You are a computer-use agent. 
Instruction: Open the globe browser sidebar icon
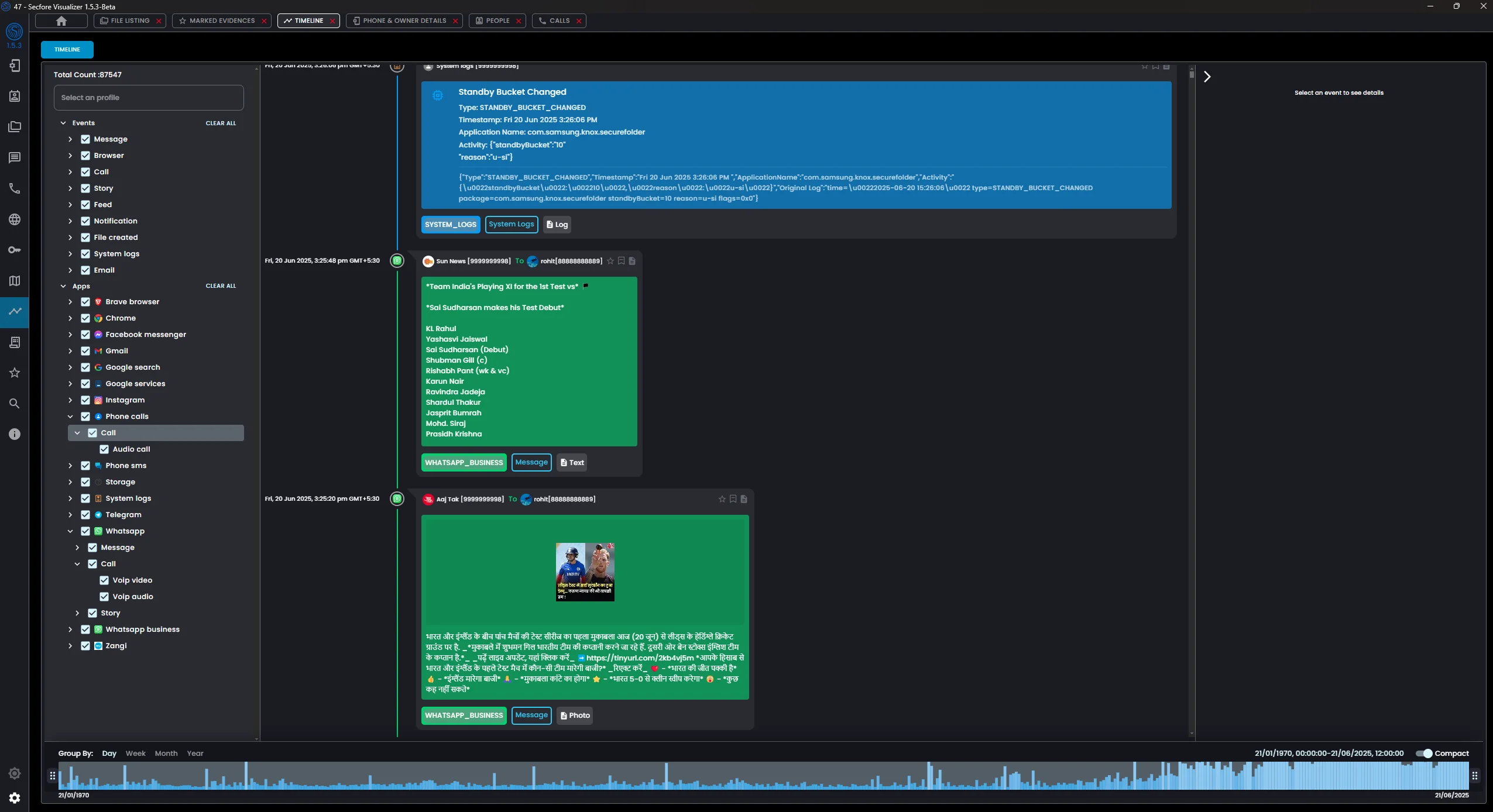15,219
